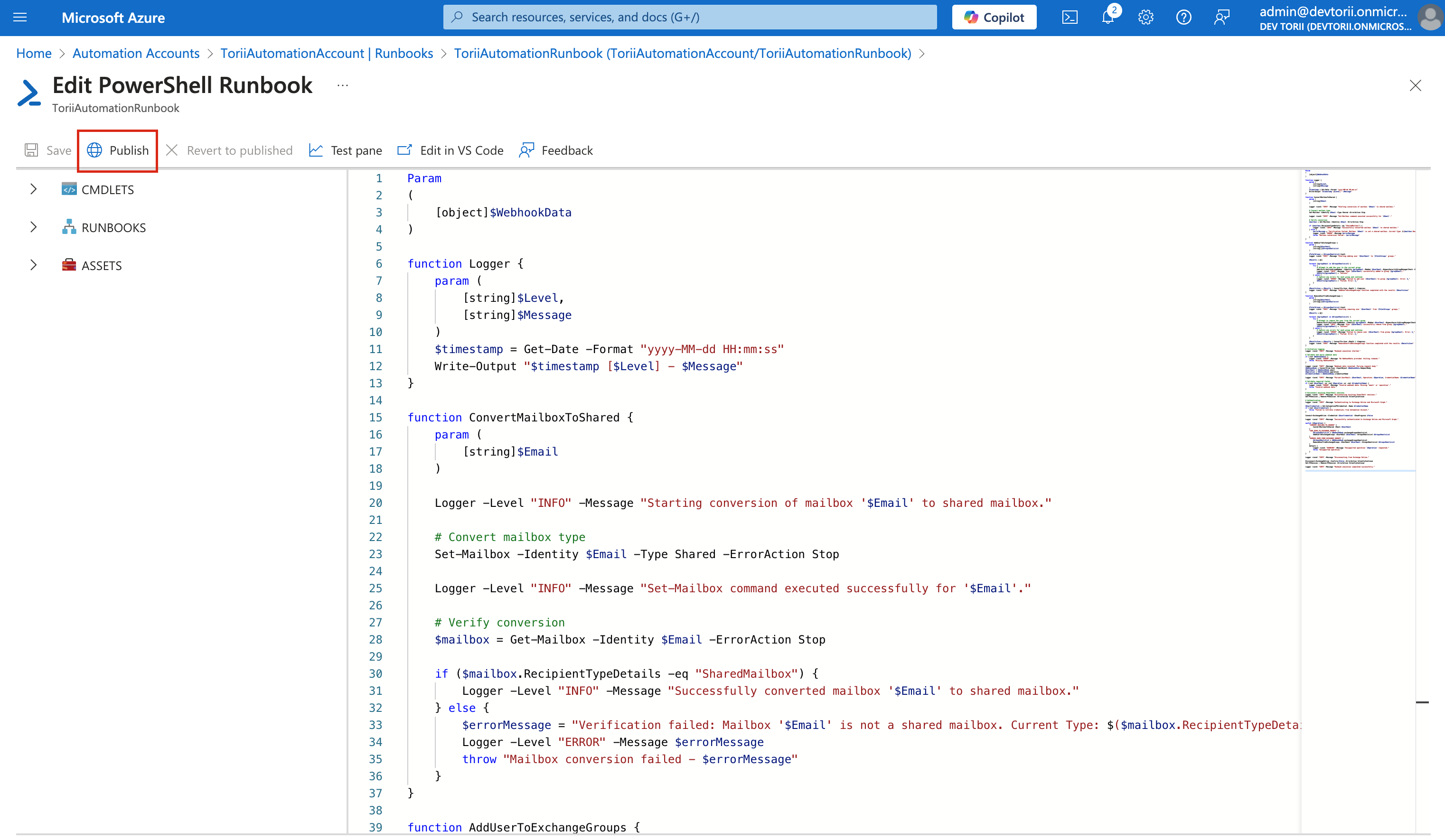The image size is (1445, 840).
Task: Select the CMDLETS label
Action: [108, 190]
